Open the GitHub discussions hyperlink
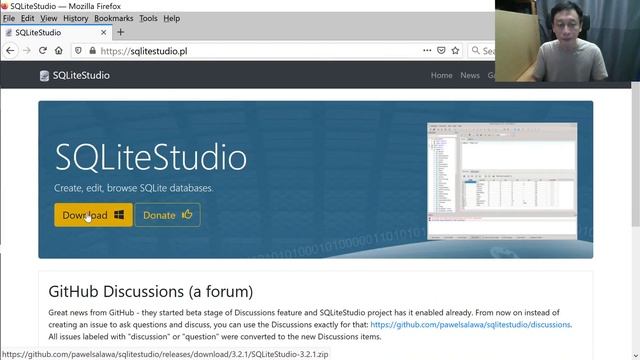The height and width of the screenshot is (360, 640). (470, 324)
